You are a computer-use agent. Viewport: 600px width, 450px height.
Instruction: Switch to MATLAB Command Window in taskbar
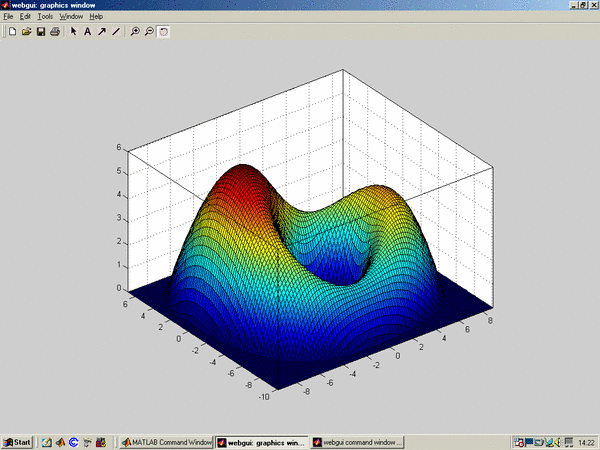tap(166, 442)
